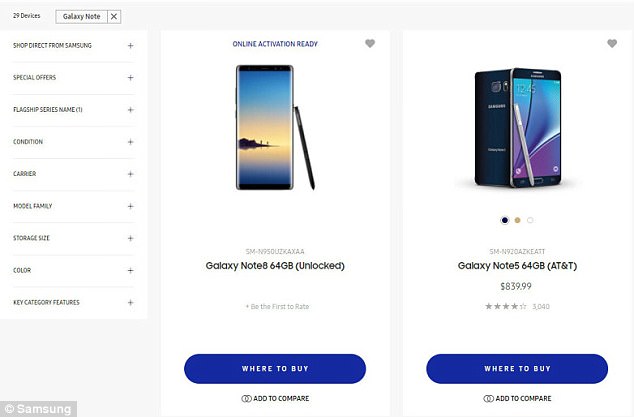Favorite the Galaxy Note8 with heart icon
The width and height of the screenshot is (634, 417).
[x=370, y=44]
